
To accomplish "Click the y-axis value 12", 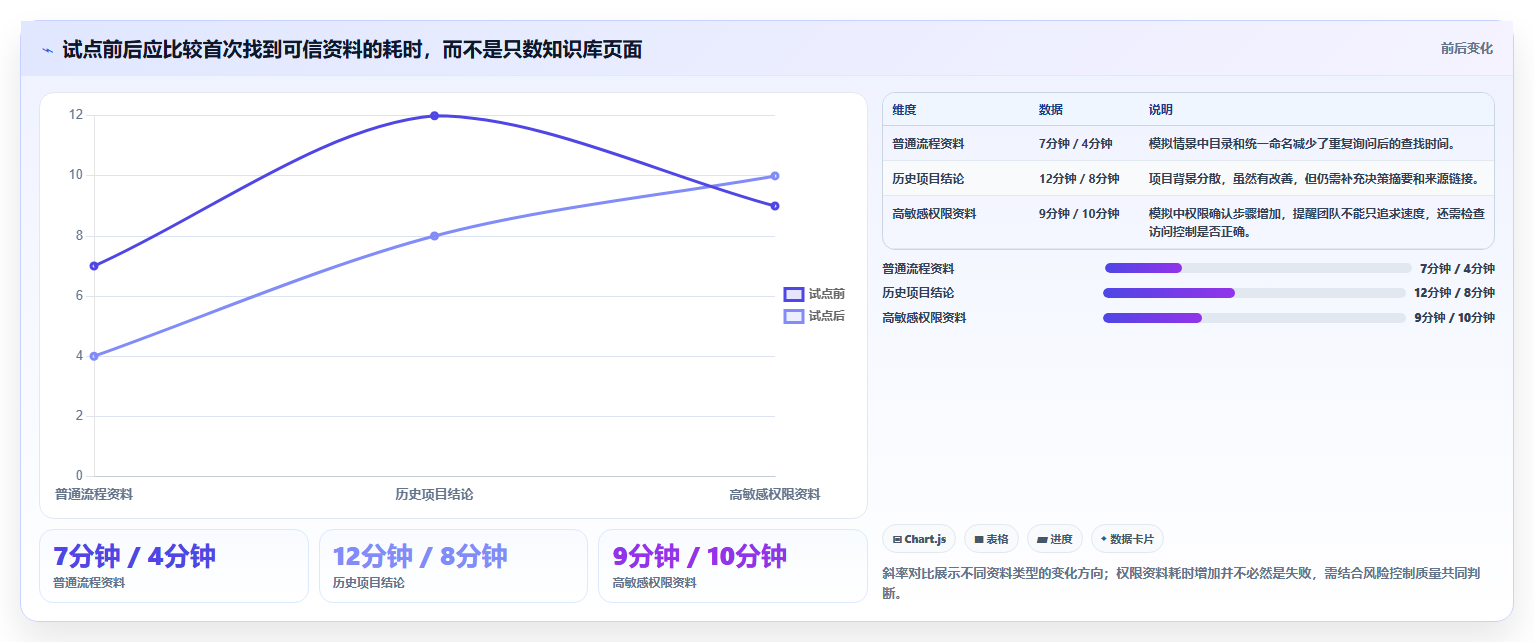I will (x=76, y=115).
